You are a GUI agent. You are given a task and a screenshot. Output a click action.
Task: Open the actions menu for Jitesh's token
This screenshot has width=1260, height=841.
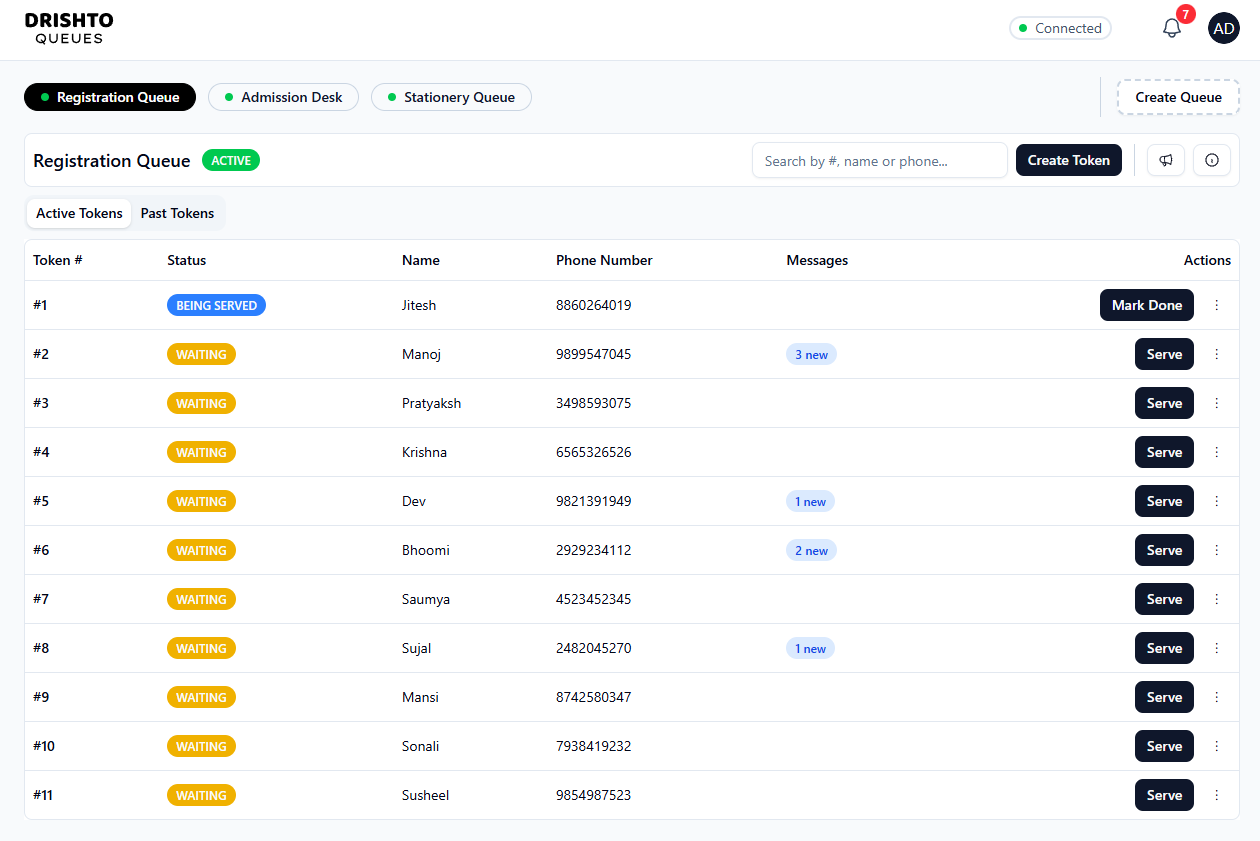[1216, 305]
